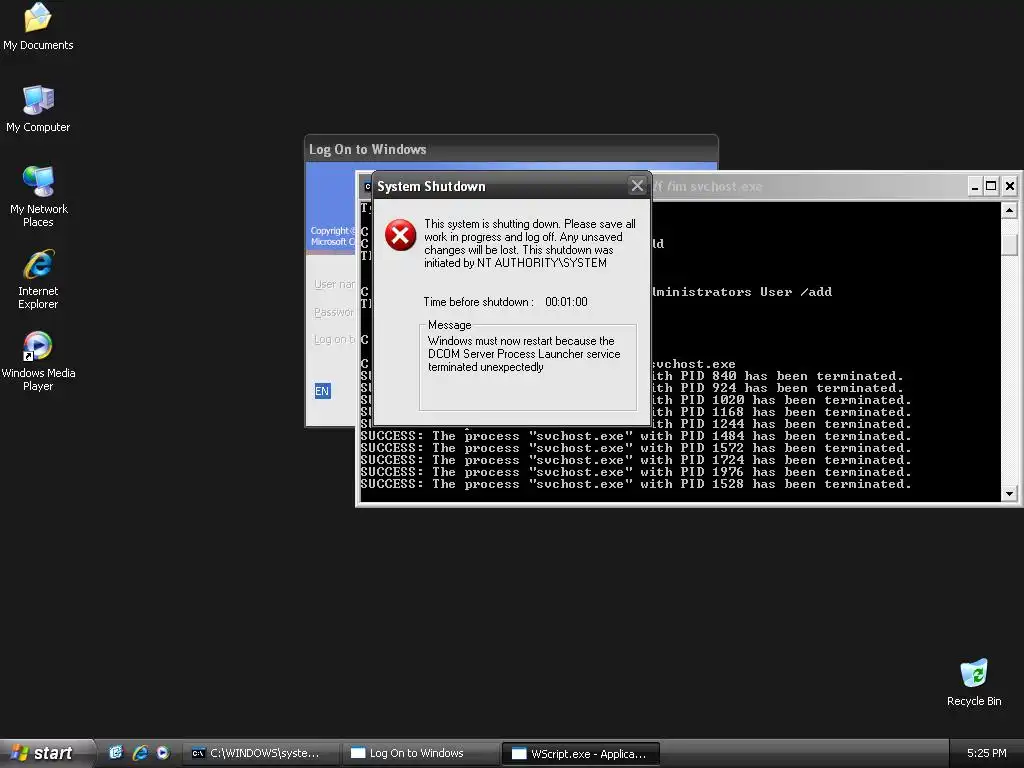Launch Windows Media Player from quick launch
Screen dimensions: 1024x768
coord(163,753)
